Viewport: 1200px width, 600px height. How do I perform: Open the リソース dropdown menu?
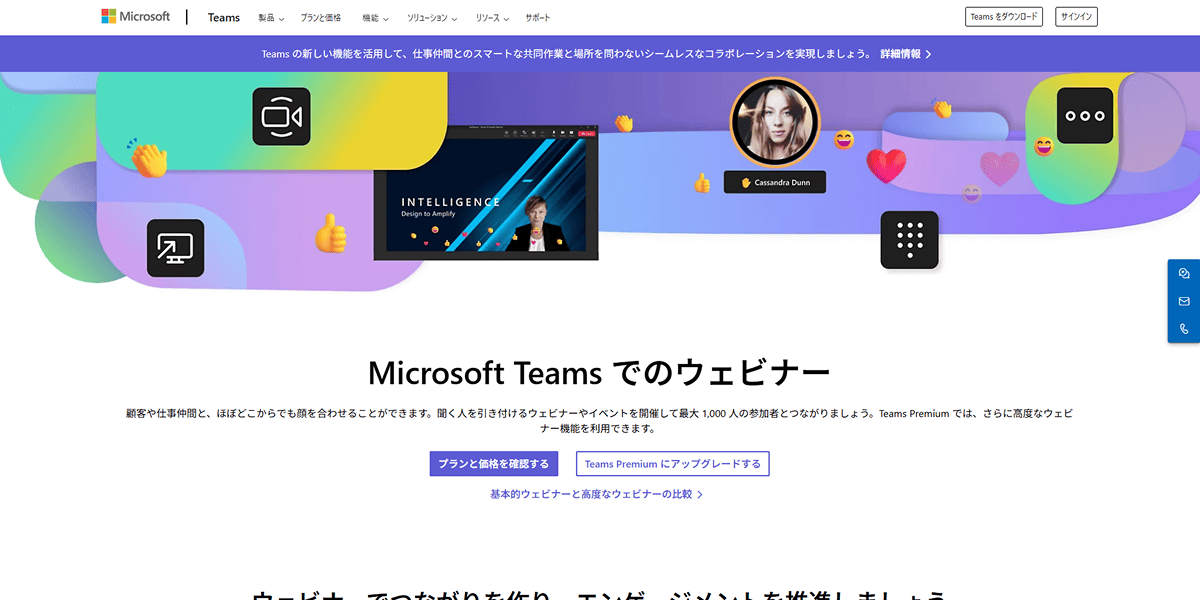(x=492, y=18)
